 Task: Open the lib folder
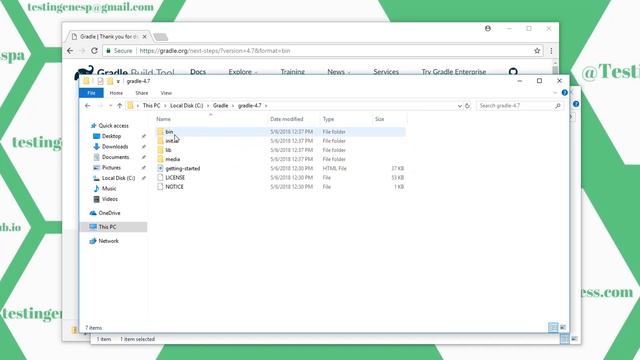pos(168,150)
